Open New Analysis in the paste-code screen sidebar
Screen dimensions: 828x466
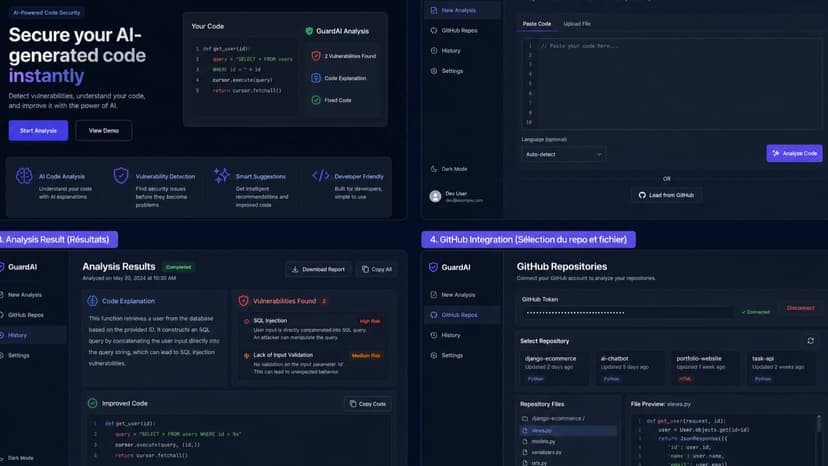(462, 10)
